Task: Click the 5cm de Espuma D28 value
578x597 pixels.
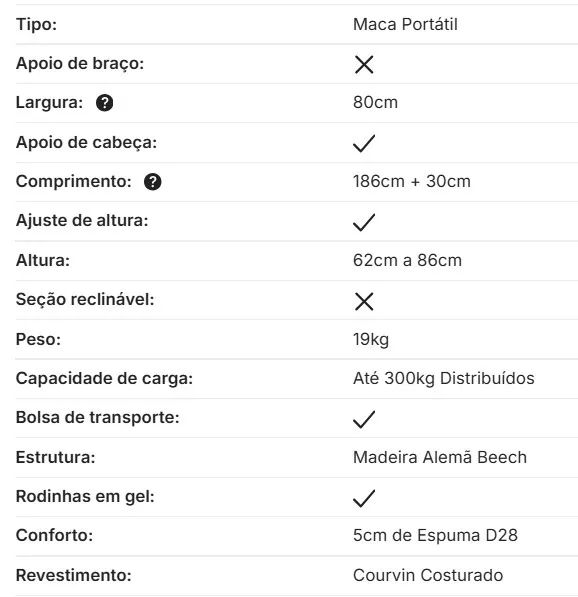Action: (x=435, y=535)
